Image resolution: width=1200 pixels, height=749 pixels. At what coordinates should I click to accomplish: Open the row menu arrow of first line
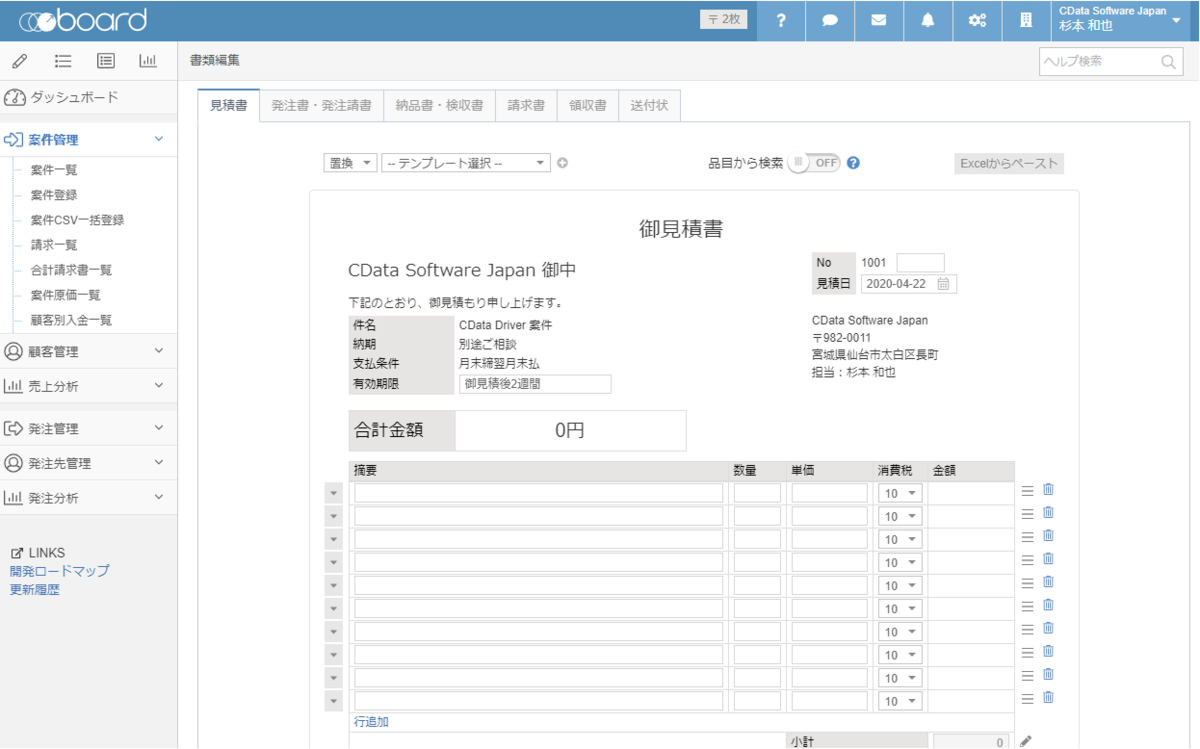pos(334,493)
